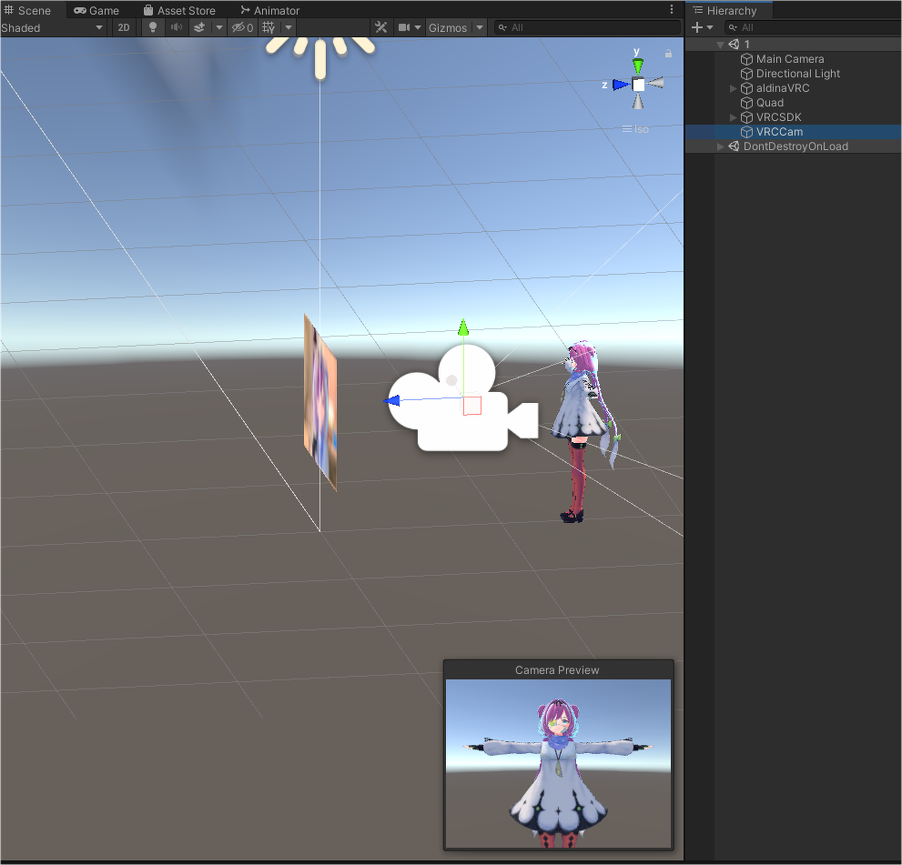Click the green Y axis cone on orientation gizmo
The height and width of the screenshot is (865, 902).
(x=637, y=66)
